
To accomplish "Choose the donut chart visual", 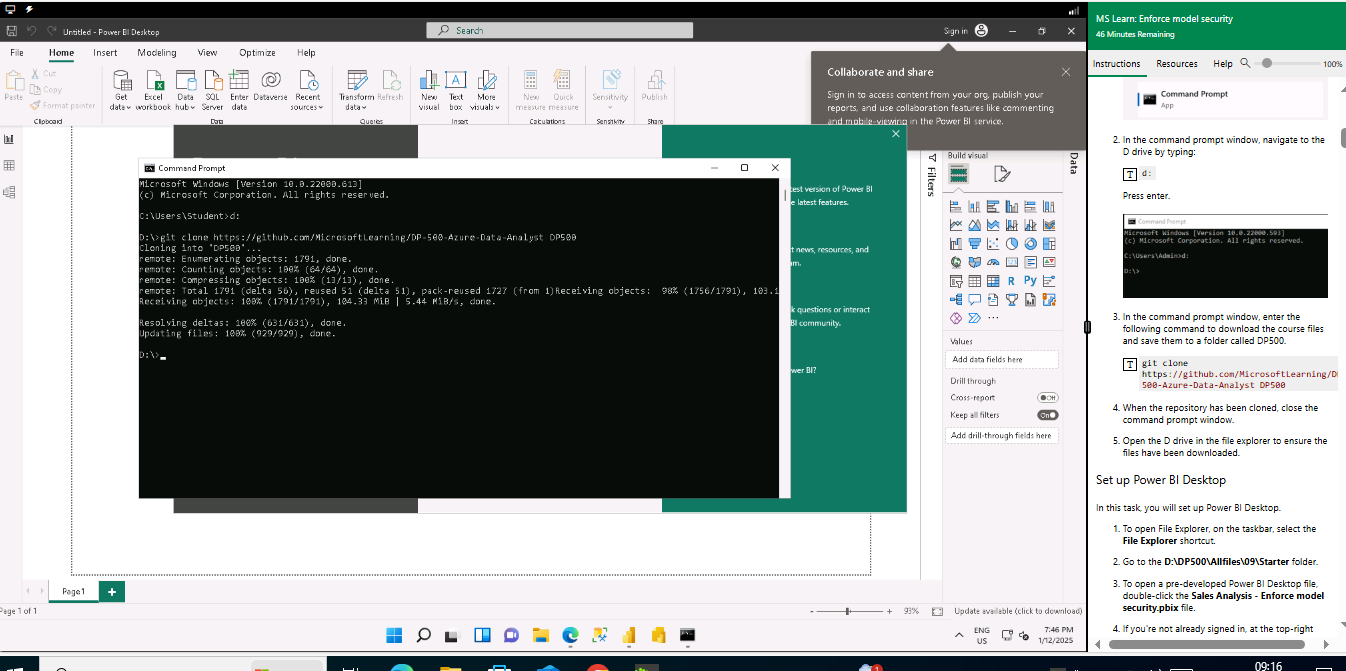I will [1030, 243].
